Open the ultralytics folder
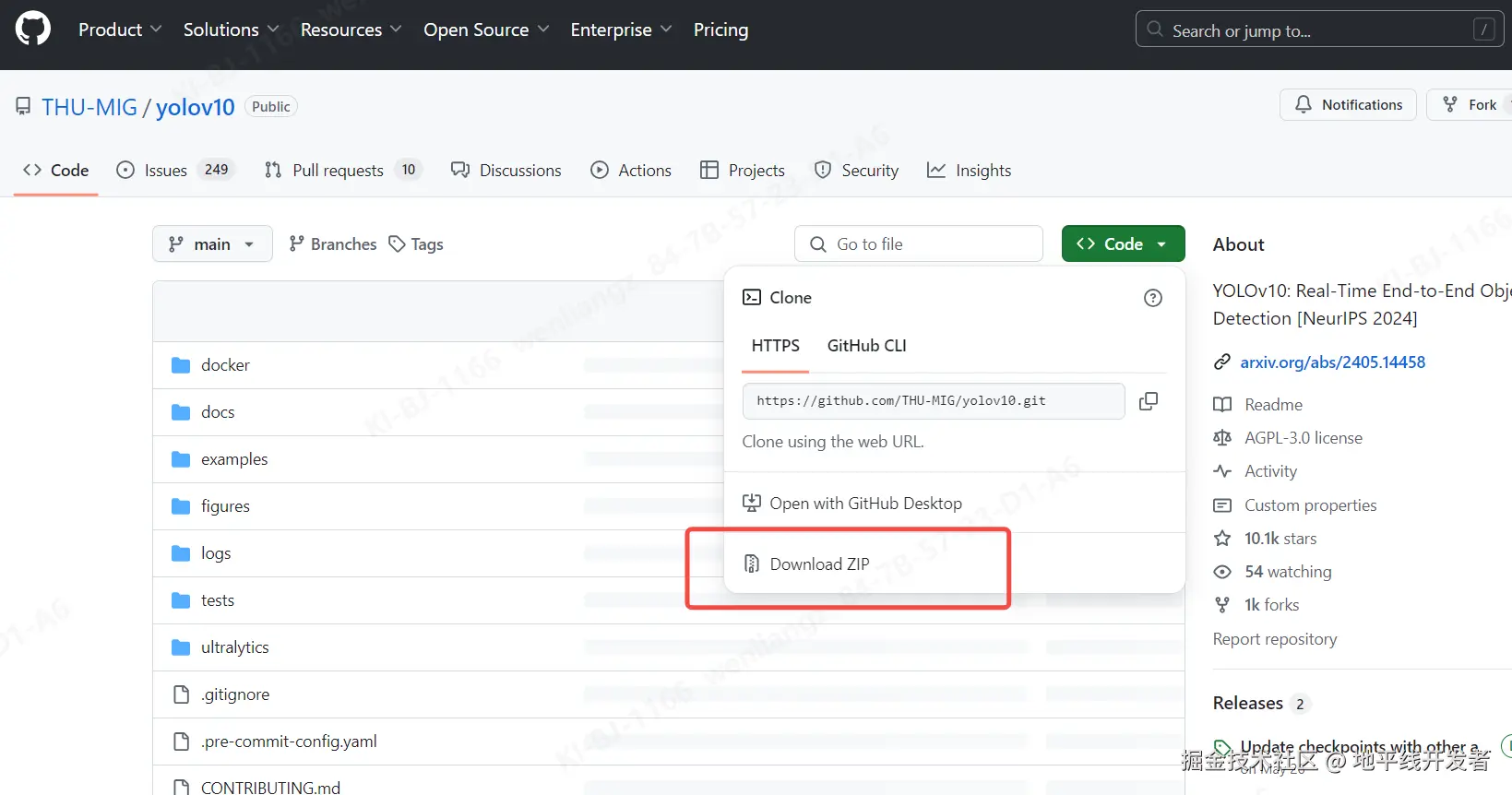The height and width of the screenshot is (795, 1512). click(x=235, y=647)
